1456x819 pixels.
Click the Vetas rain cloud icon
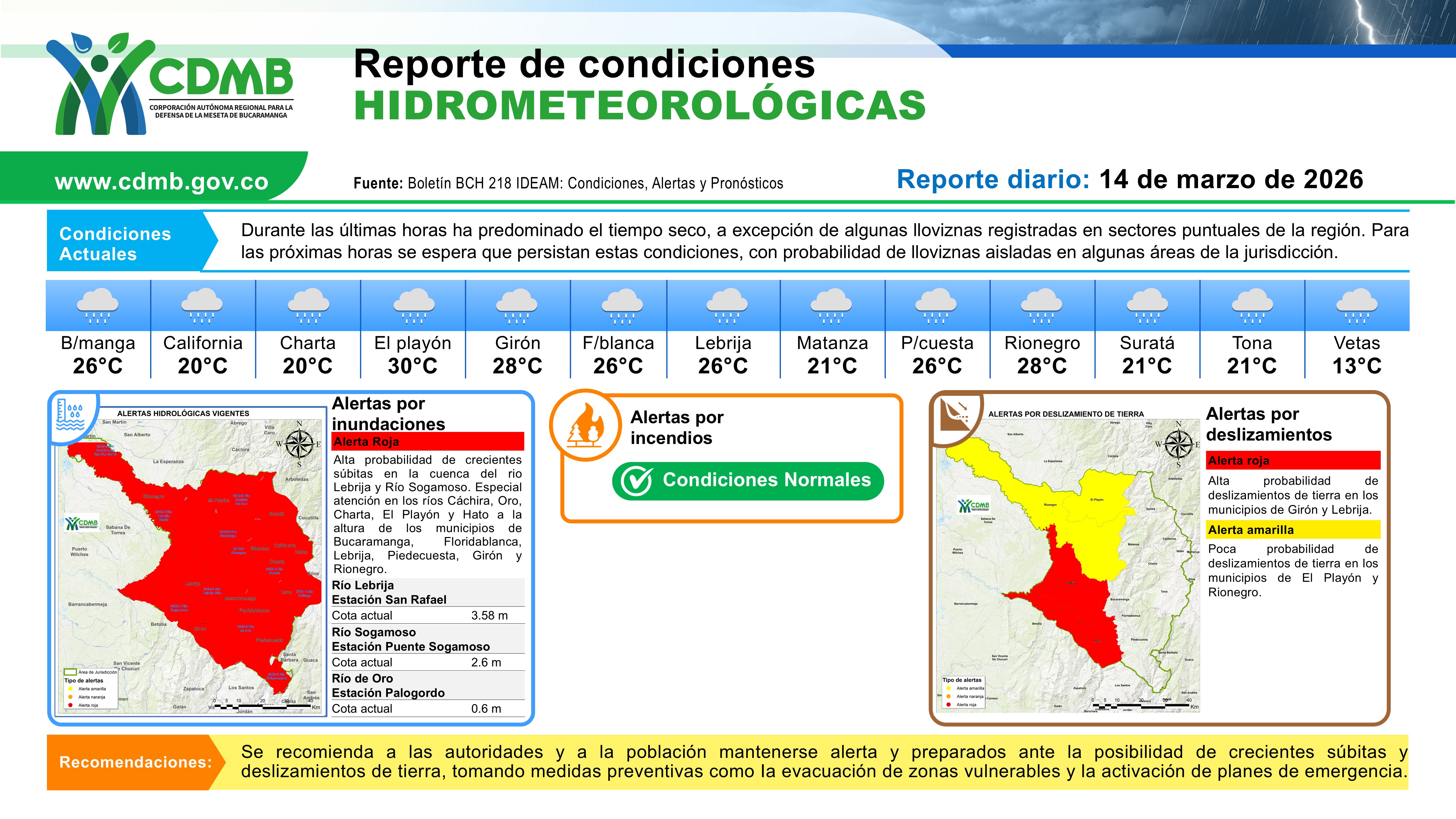click(1356, 306)
